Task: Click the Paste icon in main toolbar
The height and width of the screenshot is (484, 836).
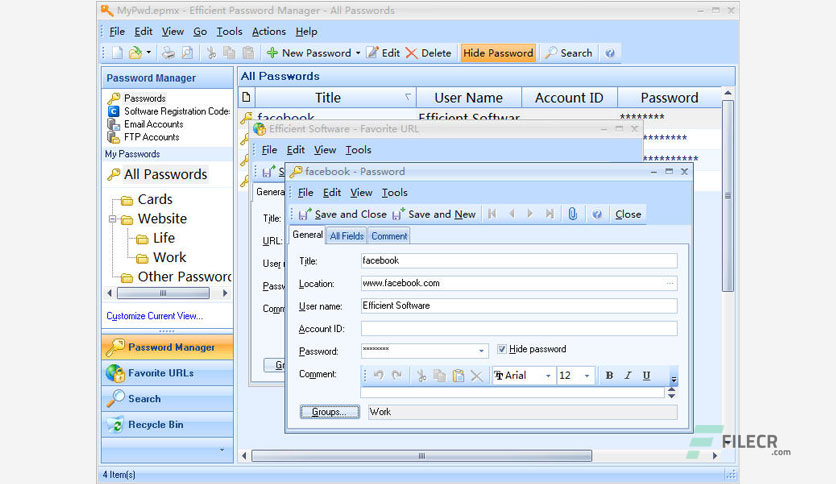Action: coord(248,53)
